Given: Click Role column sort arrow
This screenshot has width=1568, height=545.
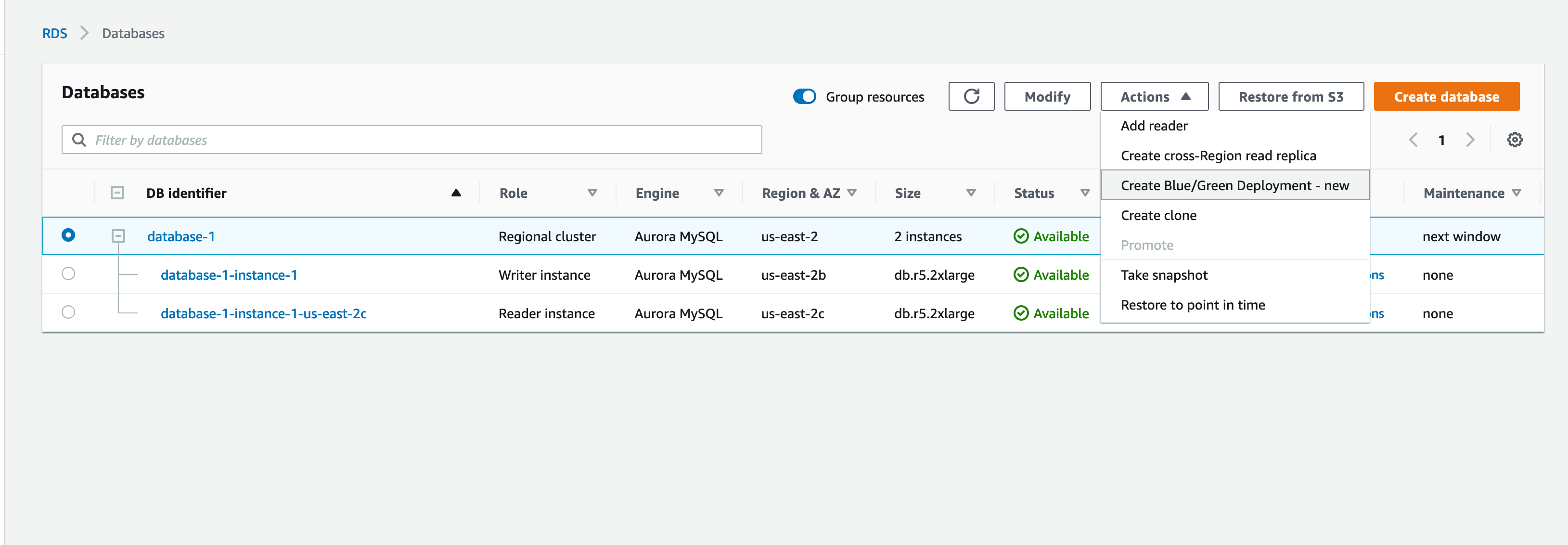Looking at the screenshot, I should coord(591,193).
